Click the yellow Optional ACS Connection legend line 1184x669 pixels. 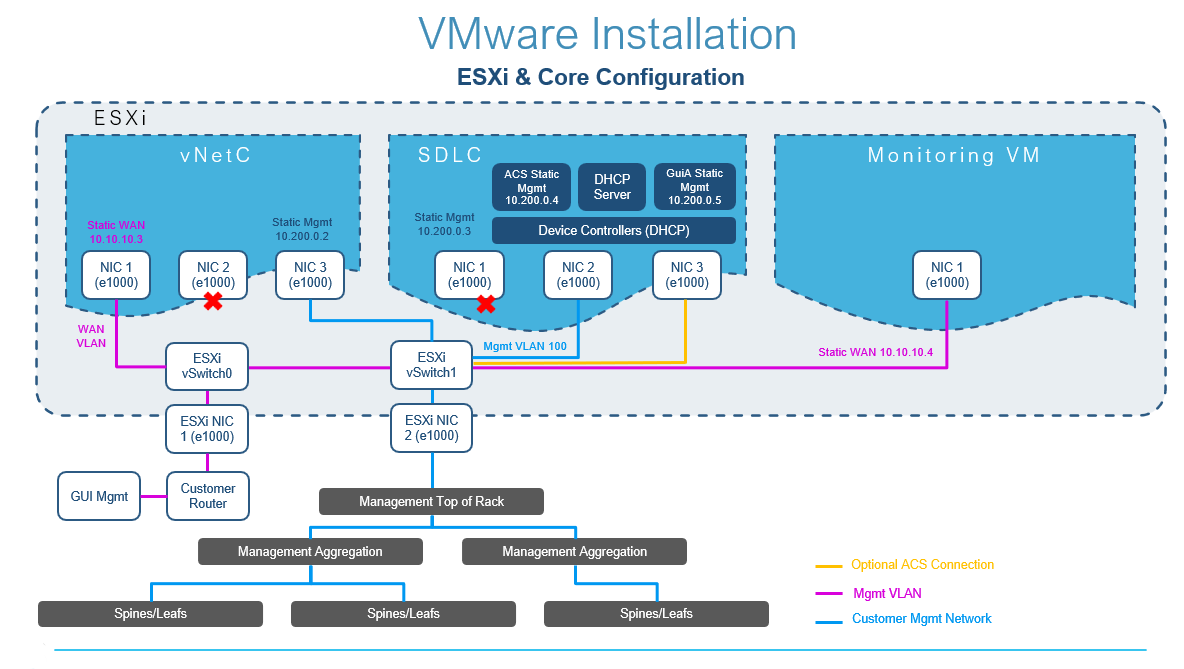[829, 566]
